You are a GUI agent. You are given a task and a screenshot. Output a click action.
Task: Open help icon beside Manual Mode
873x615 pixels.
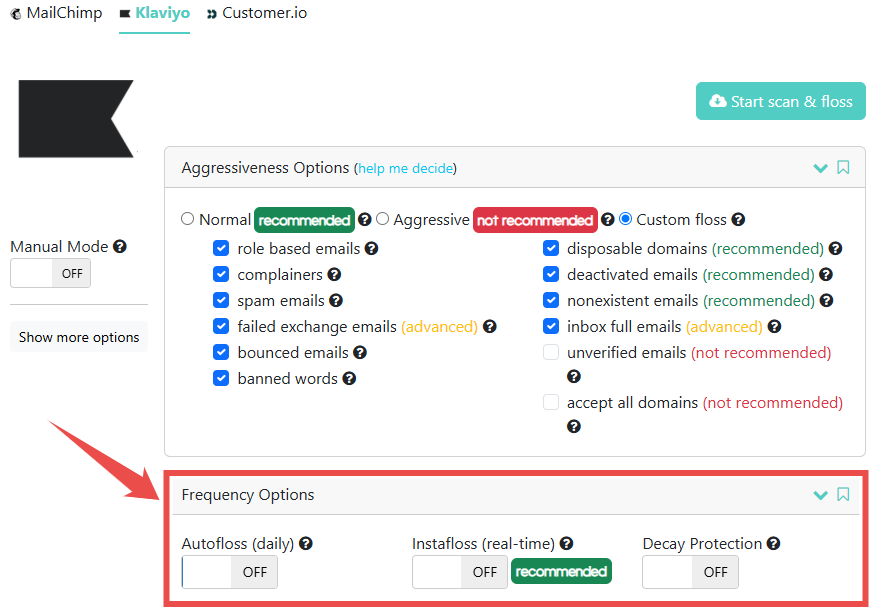[x=120, y=246]
